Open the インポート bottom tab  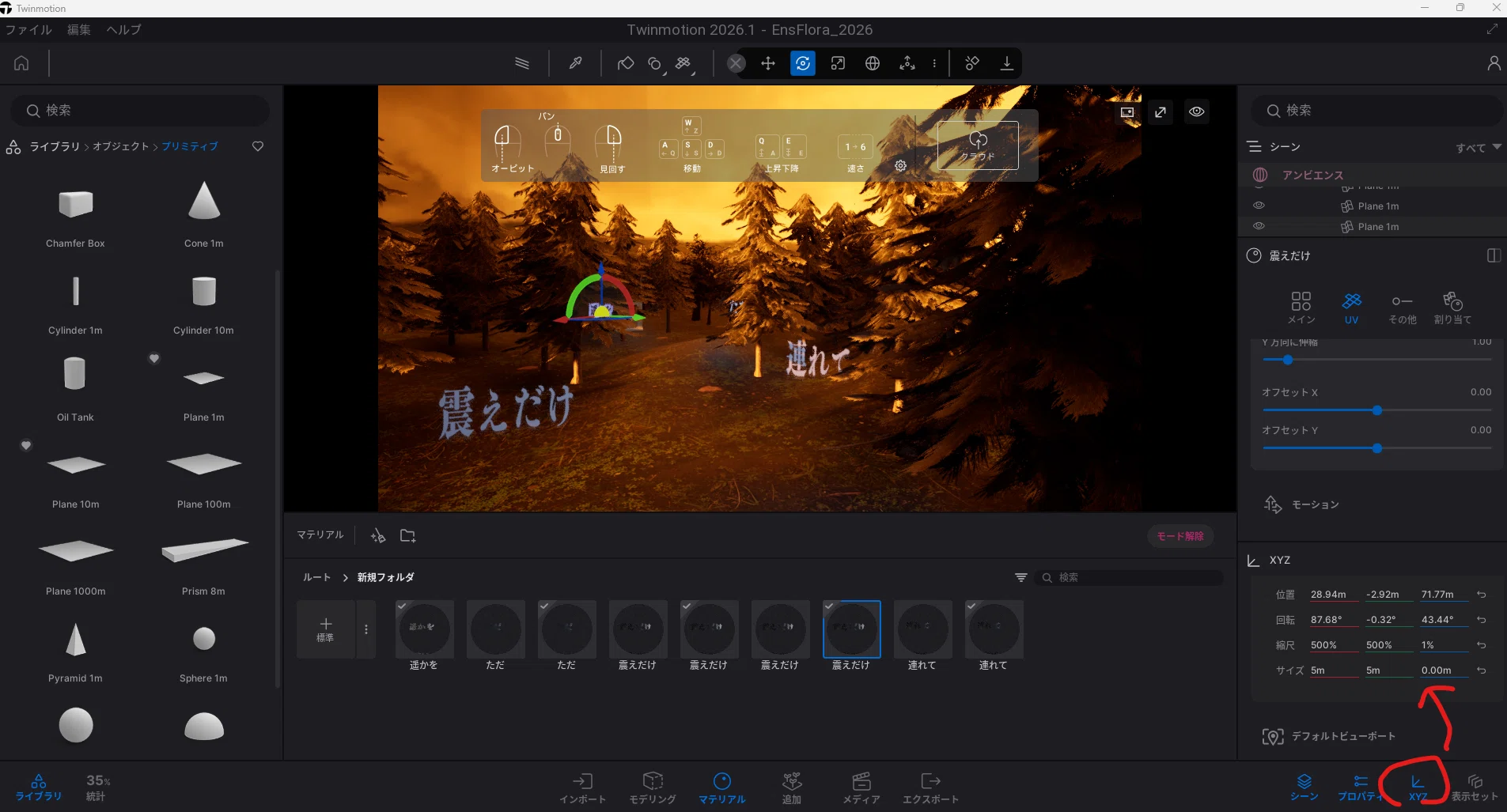point(582,788)
